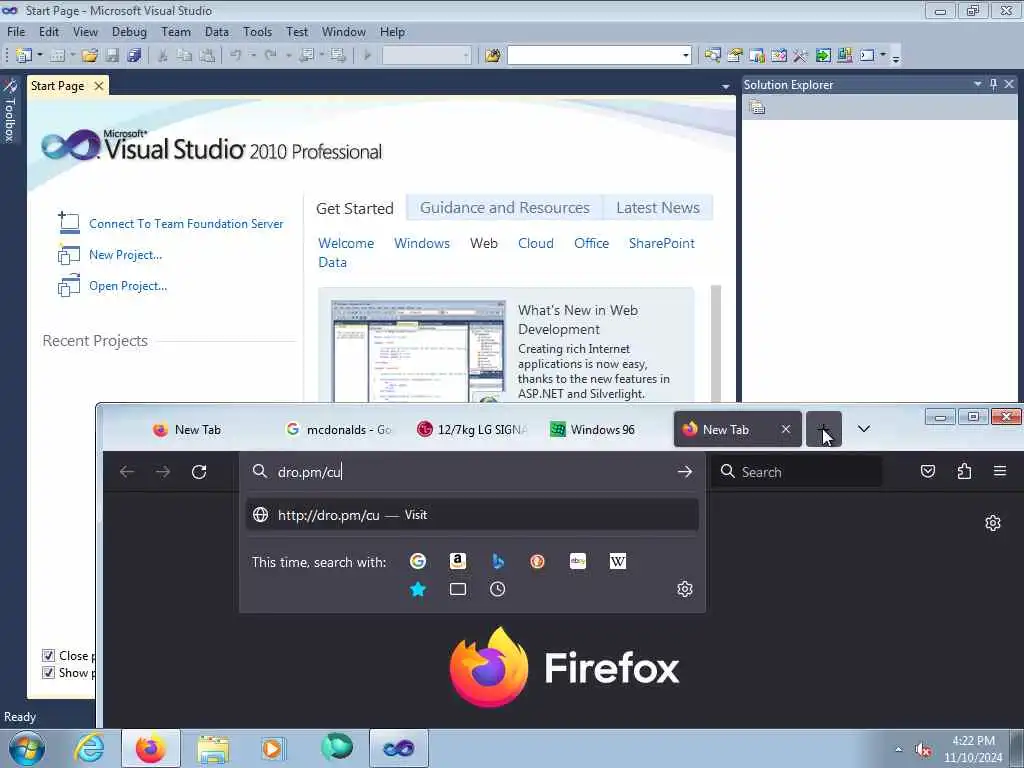Screen dimensions: 1024x768
Task: Click New Project toolbar icon in Visual Studio
Action: 24,56
